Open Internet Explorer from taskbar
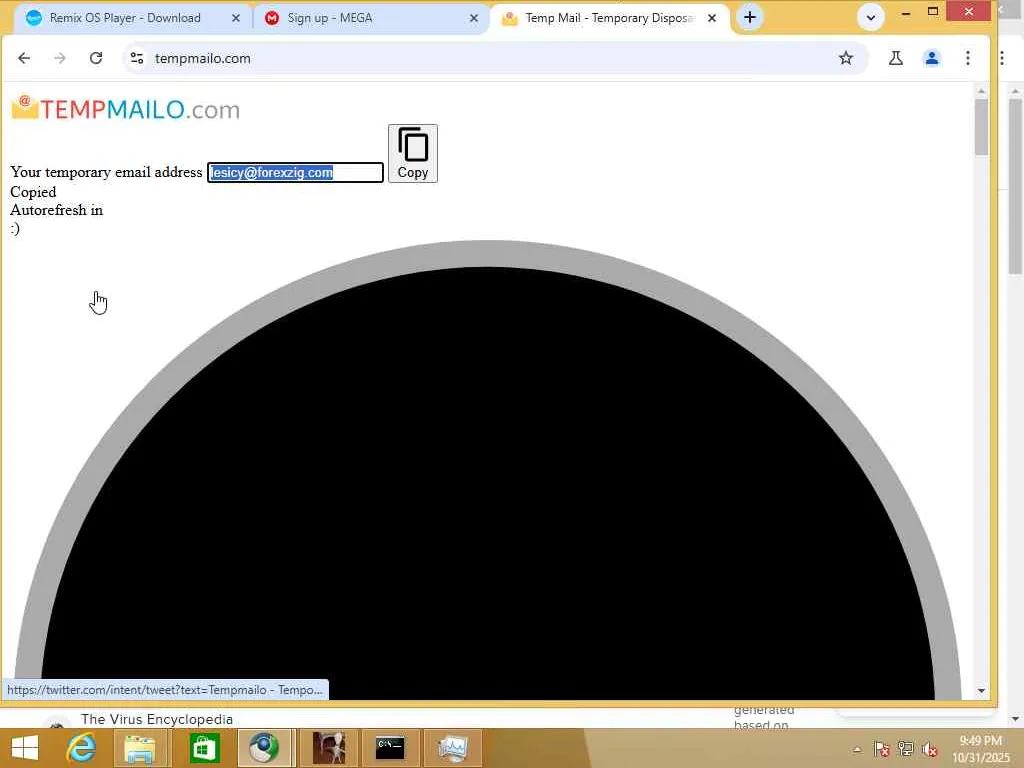Screen dimensions: 1024x768 tap(82, 748)
